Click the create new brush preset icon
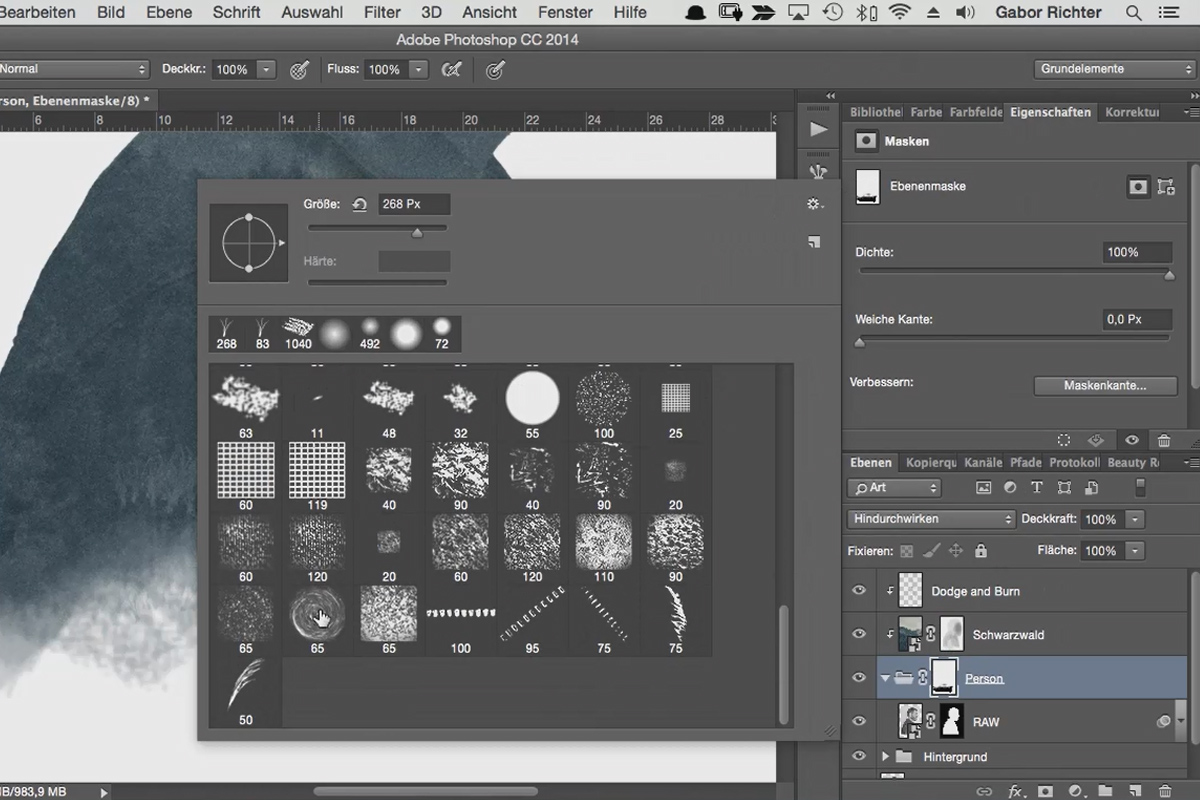The image size is (1200, 800). (x=814, y=242)
